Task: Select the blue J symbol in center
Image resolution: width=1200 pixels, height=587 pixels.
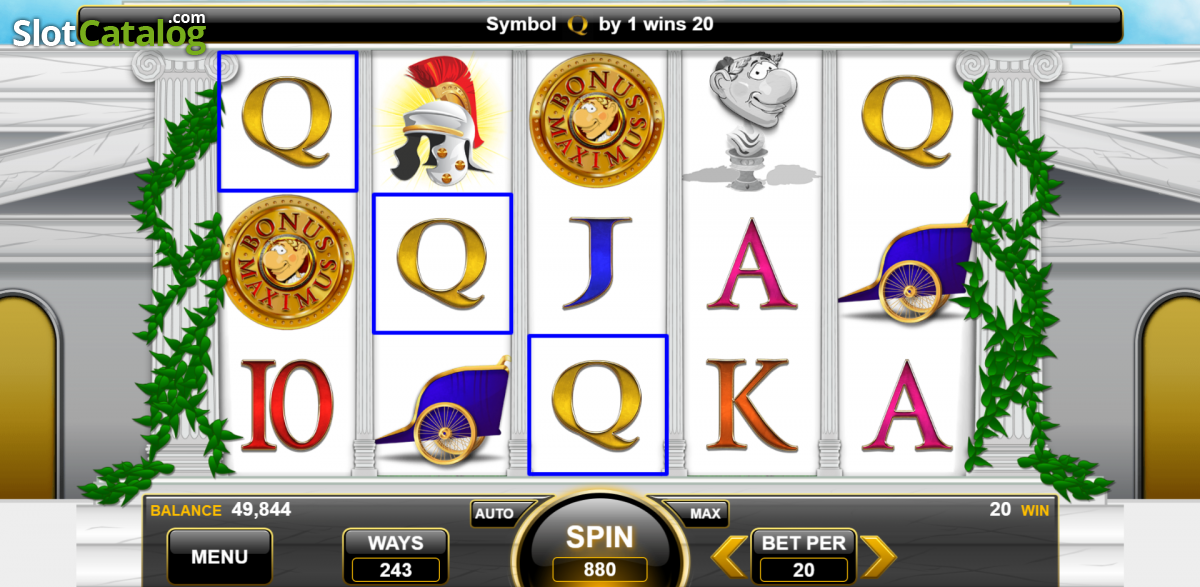Action: click(597, 264)
